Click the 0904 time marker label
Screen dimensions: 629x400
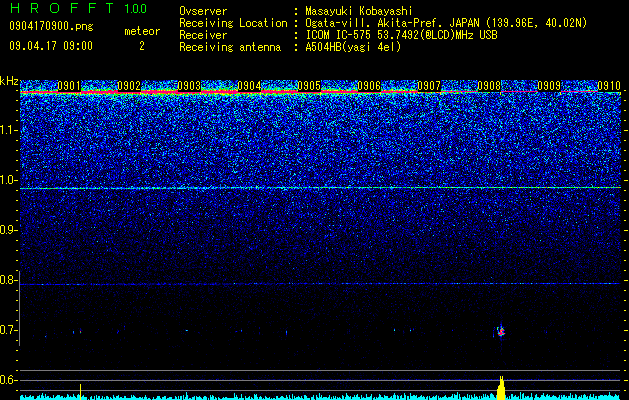[249, 85]
